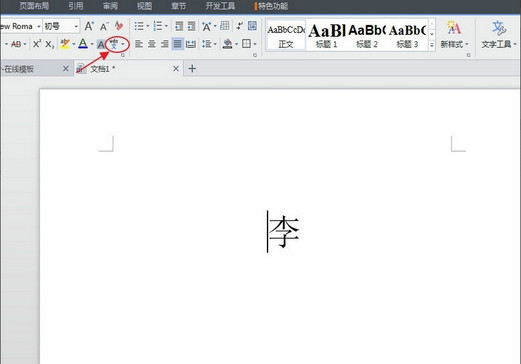Click the grow font size icon
The image size is (521, 364).
coord(89,26)
